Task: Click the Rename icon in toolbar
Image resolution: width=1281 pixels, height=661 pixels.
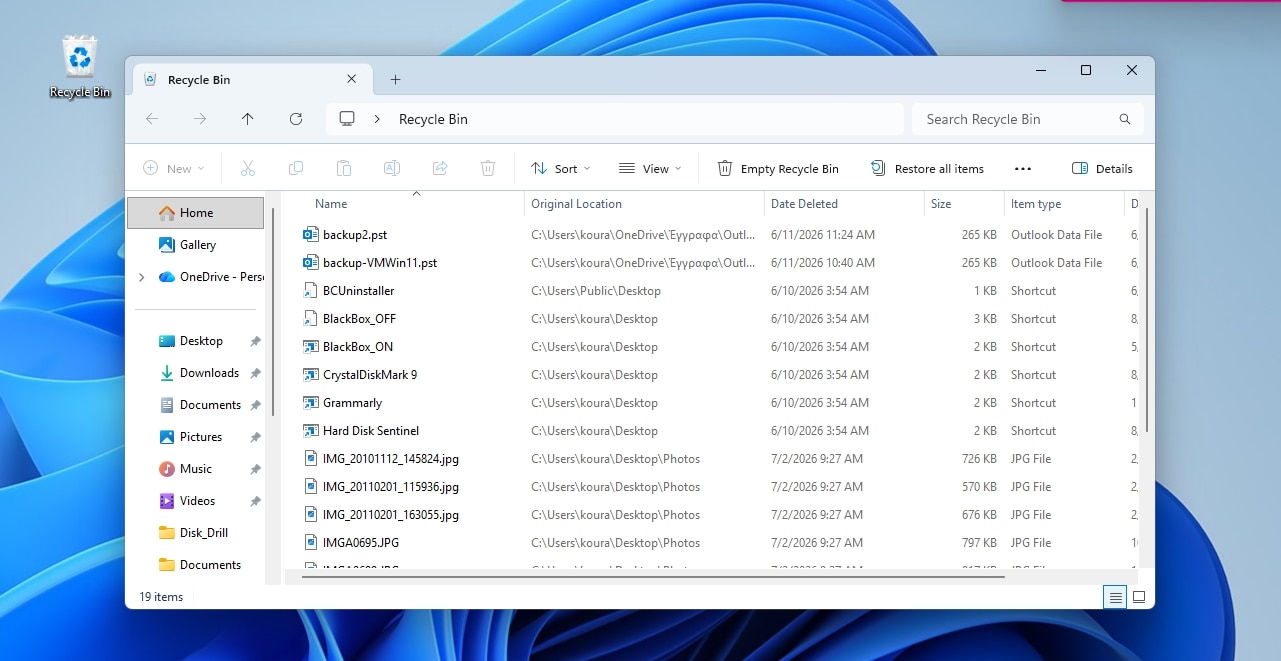Action: (x=392, y=168)
